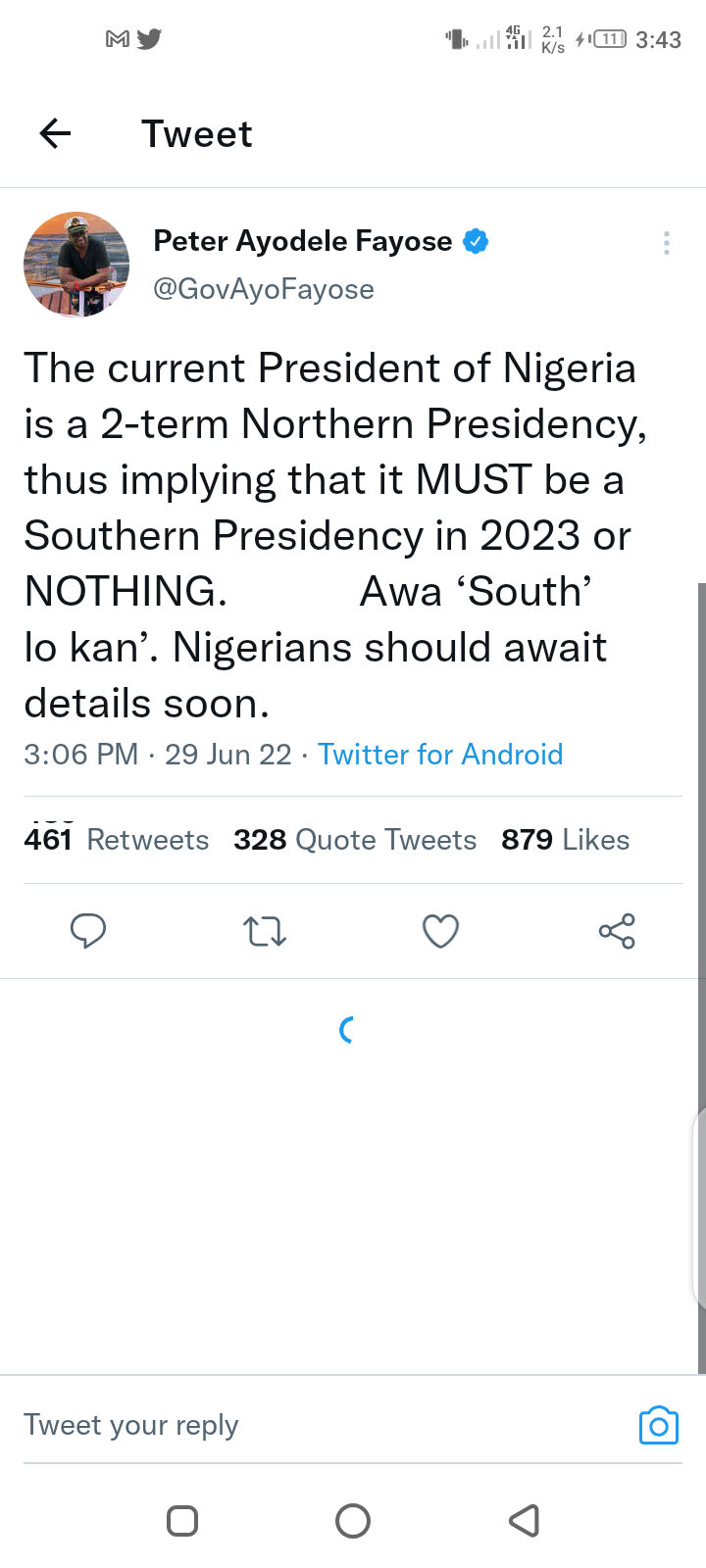Tap the Peter Ayodele Fayose display name
The width and height of the screenshot is (706, 1568).
[x=303, y=241]
